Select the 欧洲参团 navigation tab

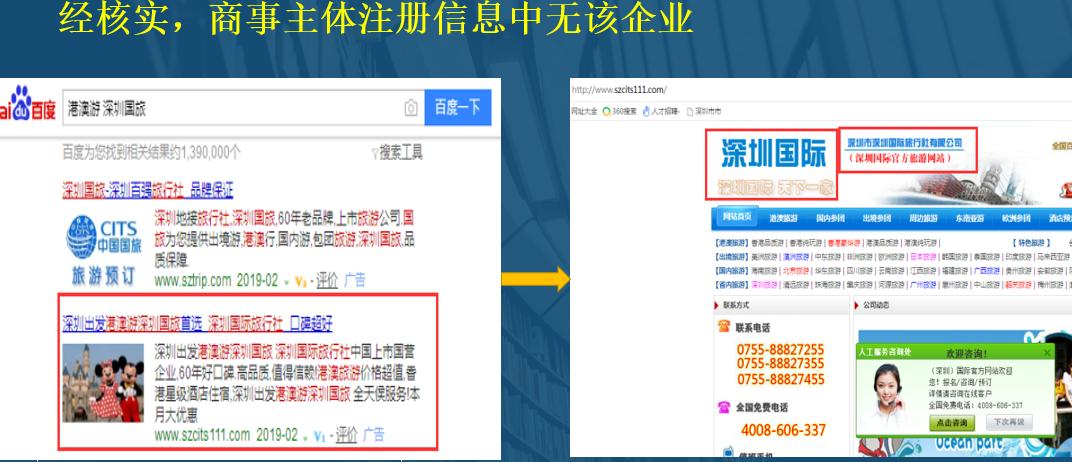(1016, 218)
